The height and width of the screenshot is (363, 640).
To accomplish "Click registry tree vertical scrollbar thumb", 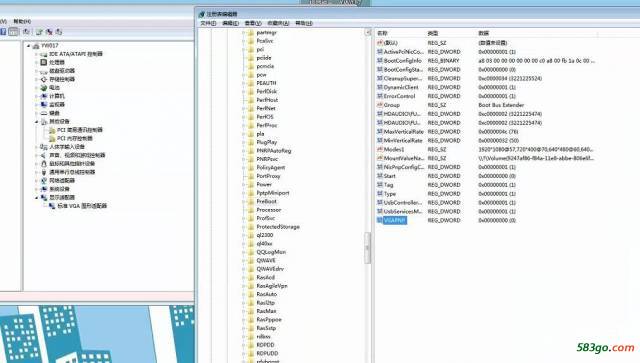I will tap(367, 248).
